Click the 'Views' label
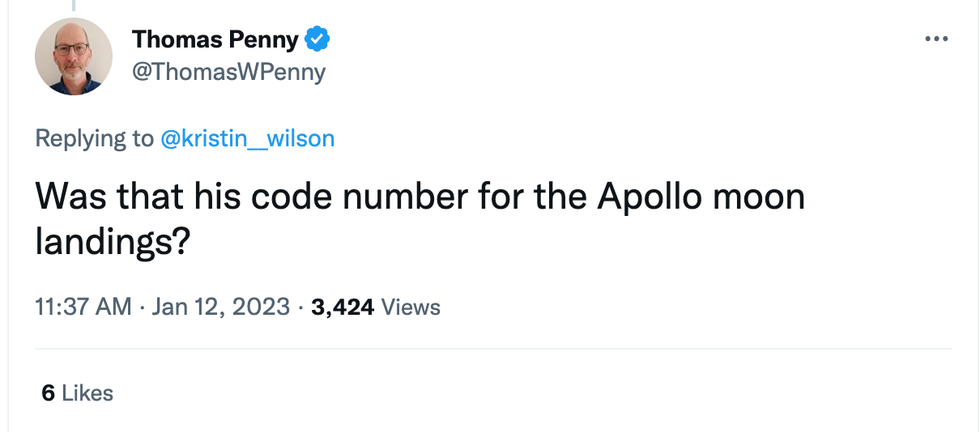This screenshot has height=432, width=980. pos(409,307)
